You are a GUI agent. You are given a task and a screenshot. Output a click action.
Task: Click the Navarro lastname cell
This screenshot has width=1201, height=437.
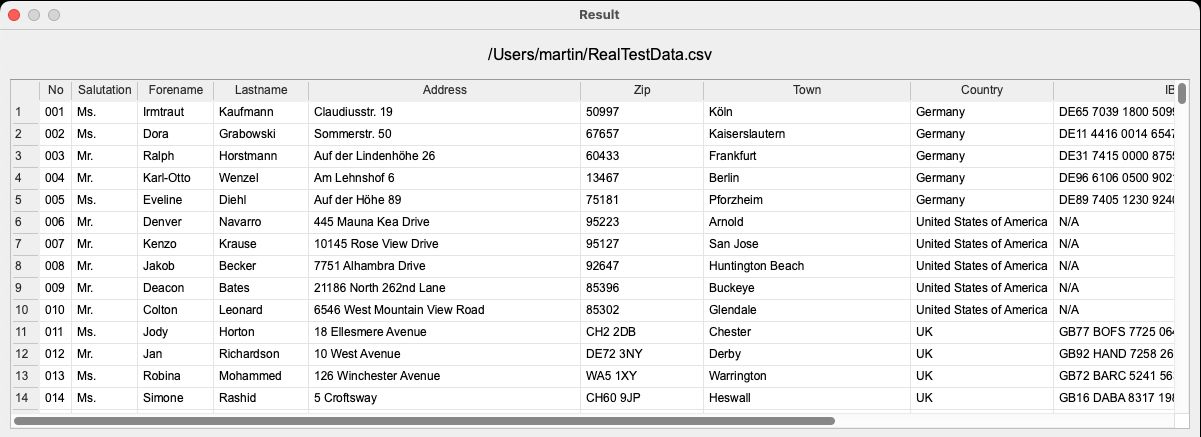tap(261, 222)
